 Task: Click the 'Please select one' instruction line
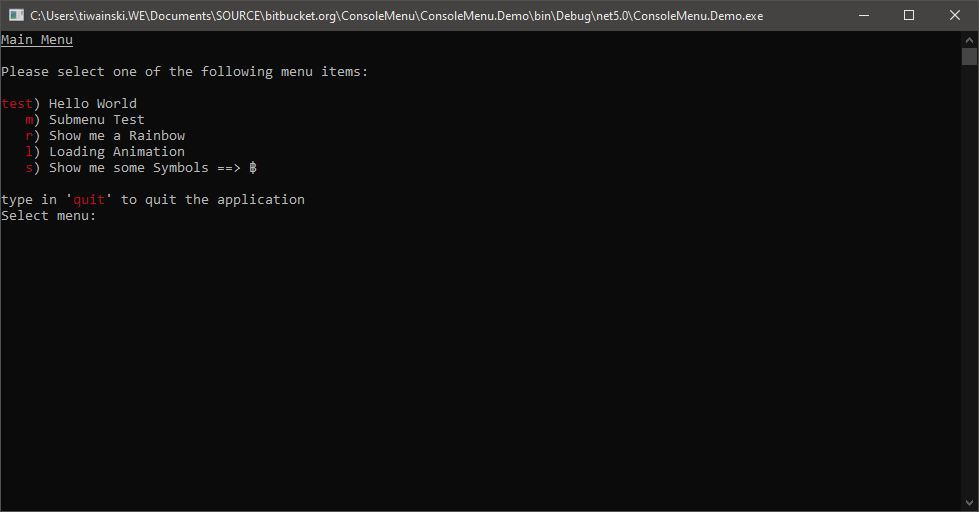click(x=185, y=72)
